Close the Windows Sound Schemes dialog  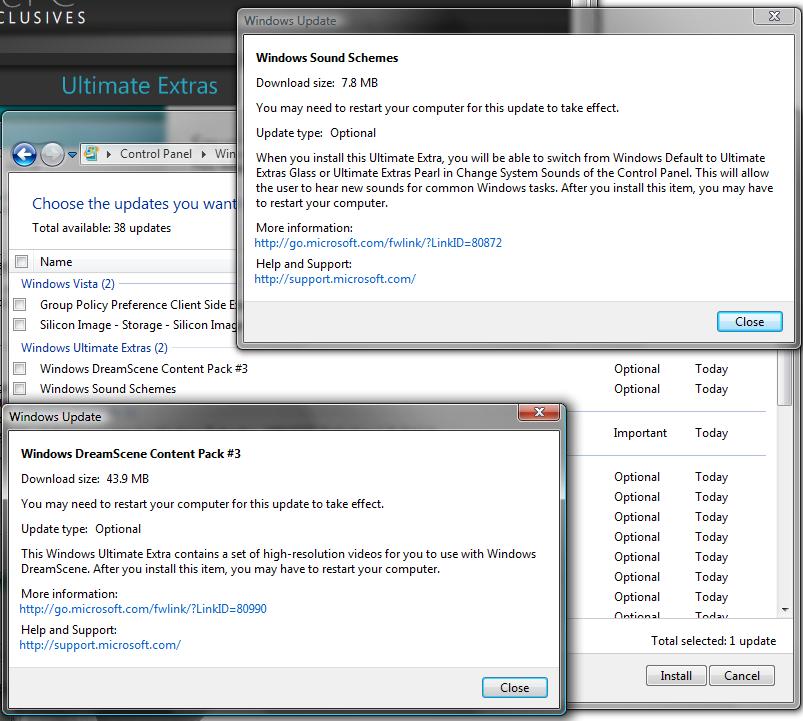pyautogui.click(x=749, y=322)
